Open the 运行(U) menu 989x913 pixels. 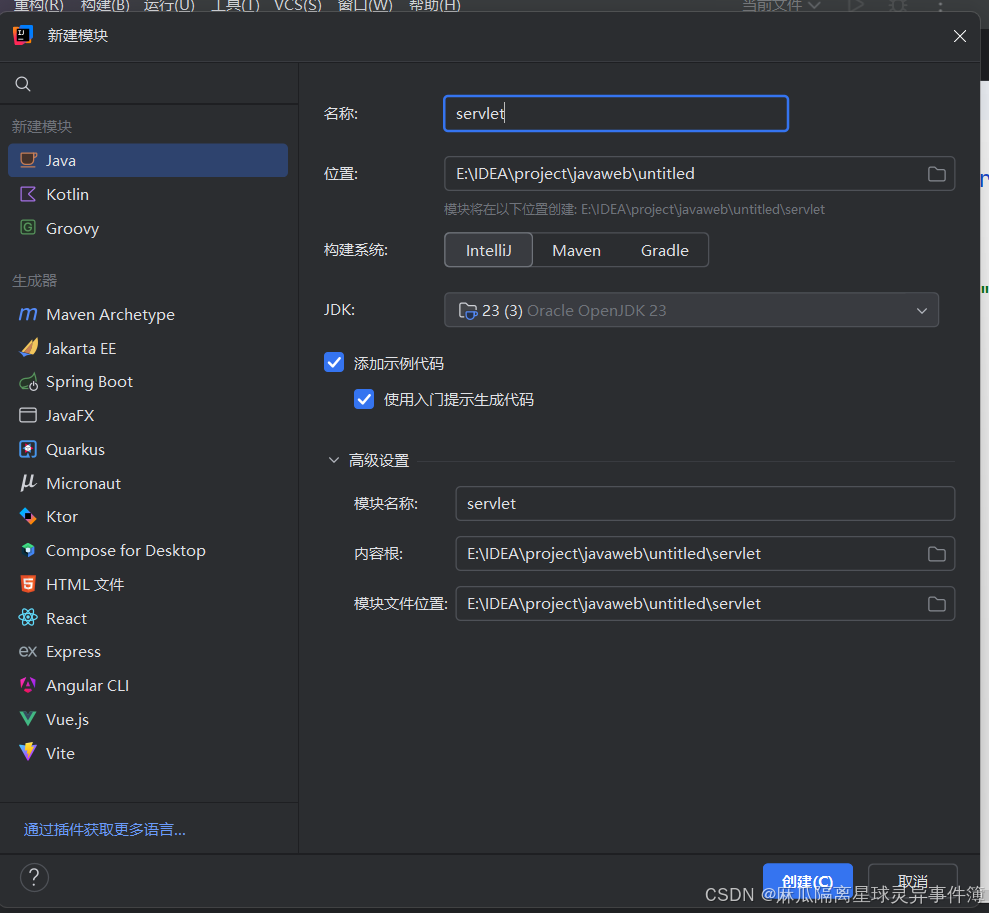(x=169, y=6)
